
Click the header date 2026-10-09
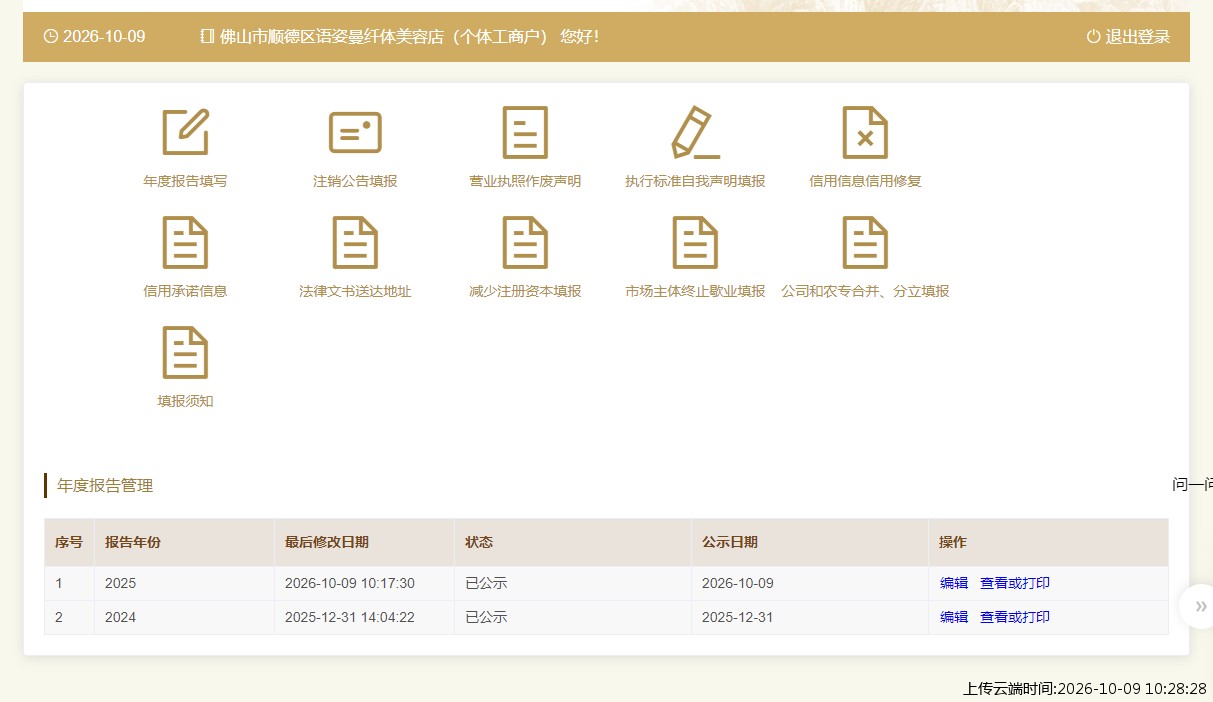[x=104, y=37]
